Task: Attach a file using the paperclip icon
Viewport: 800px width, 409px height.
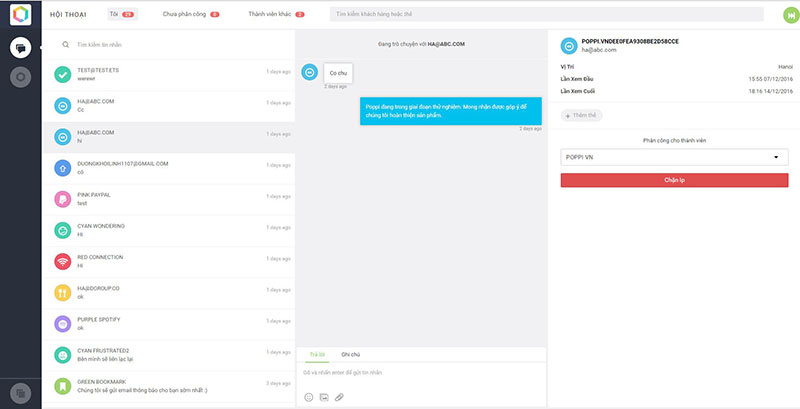Action: click(339, 397)
